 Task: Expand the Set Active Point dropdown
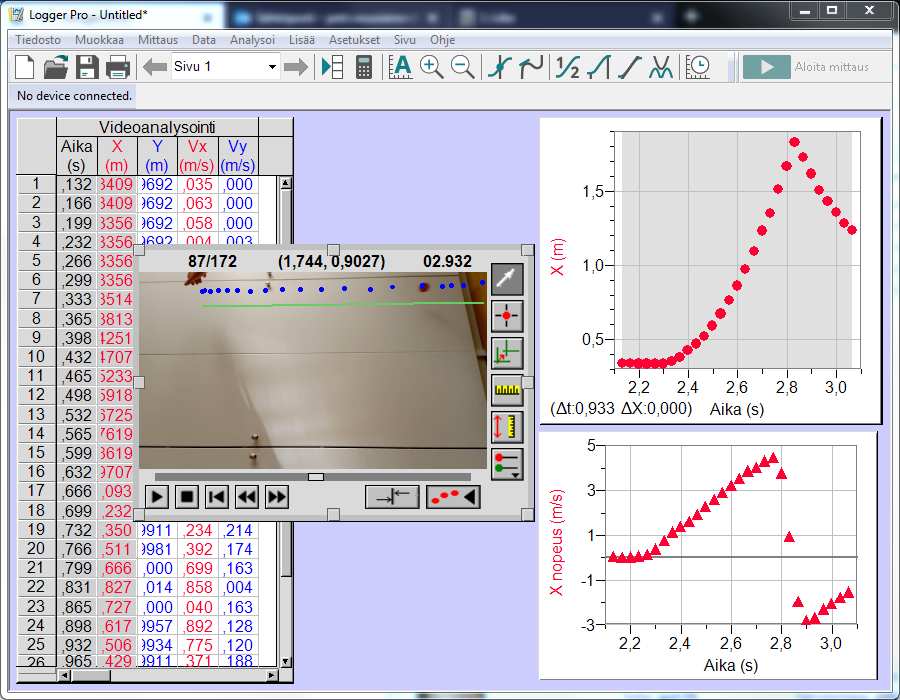pyautogui.click(x=508, y=464)
